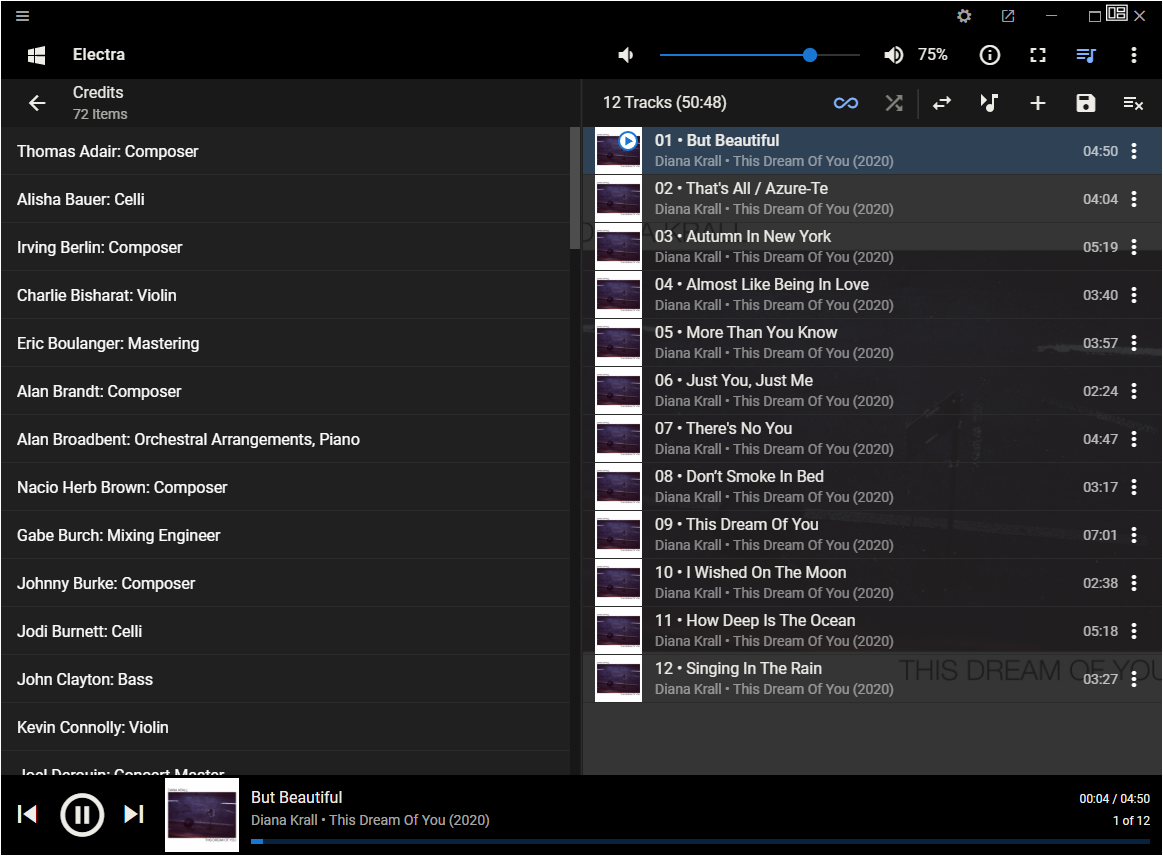Mute the volume with speaker icon
1163x856 pixels.
tap(627, 55)
